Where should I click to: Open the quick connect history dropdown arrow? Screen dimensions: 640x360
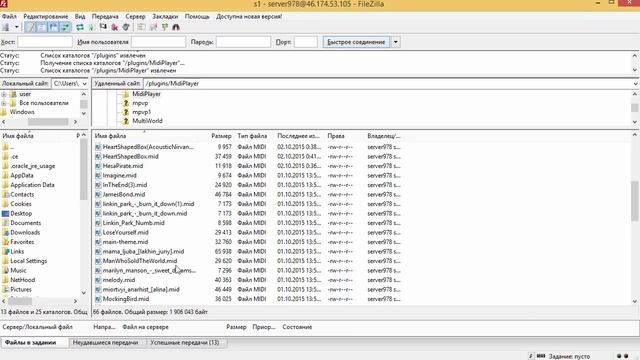(x=396, y=42)
